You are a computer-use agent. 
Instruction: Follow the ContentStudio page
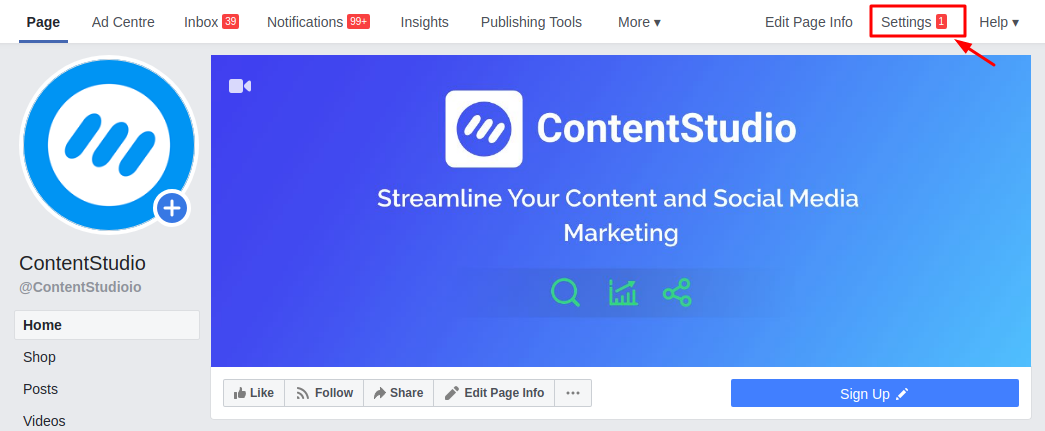coord(324,393)
